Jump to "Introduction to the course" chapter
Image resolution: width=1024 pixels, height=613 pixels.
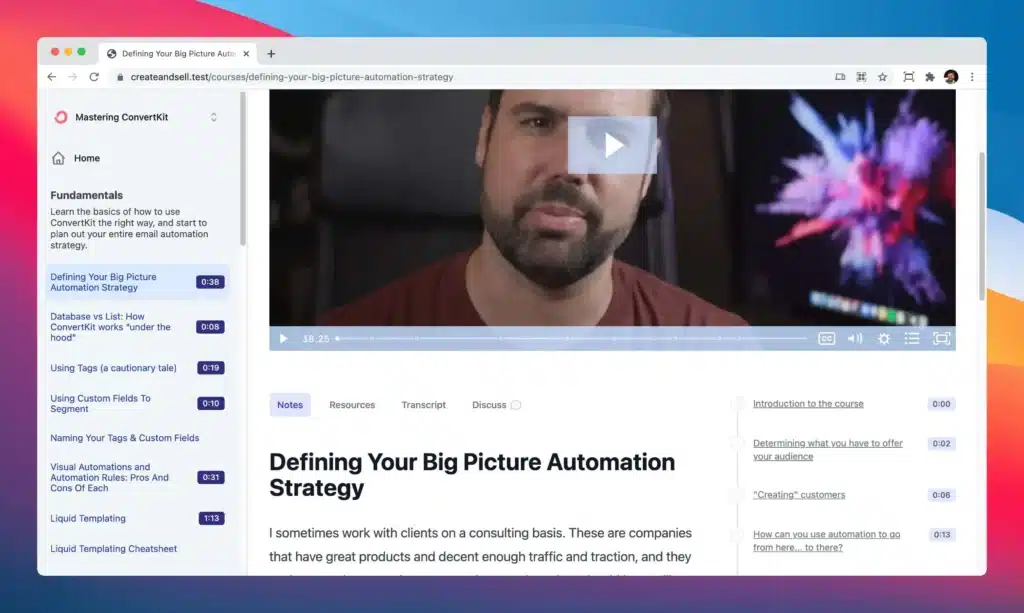pyautogui.click(x=808, y=404)
